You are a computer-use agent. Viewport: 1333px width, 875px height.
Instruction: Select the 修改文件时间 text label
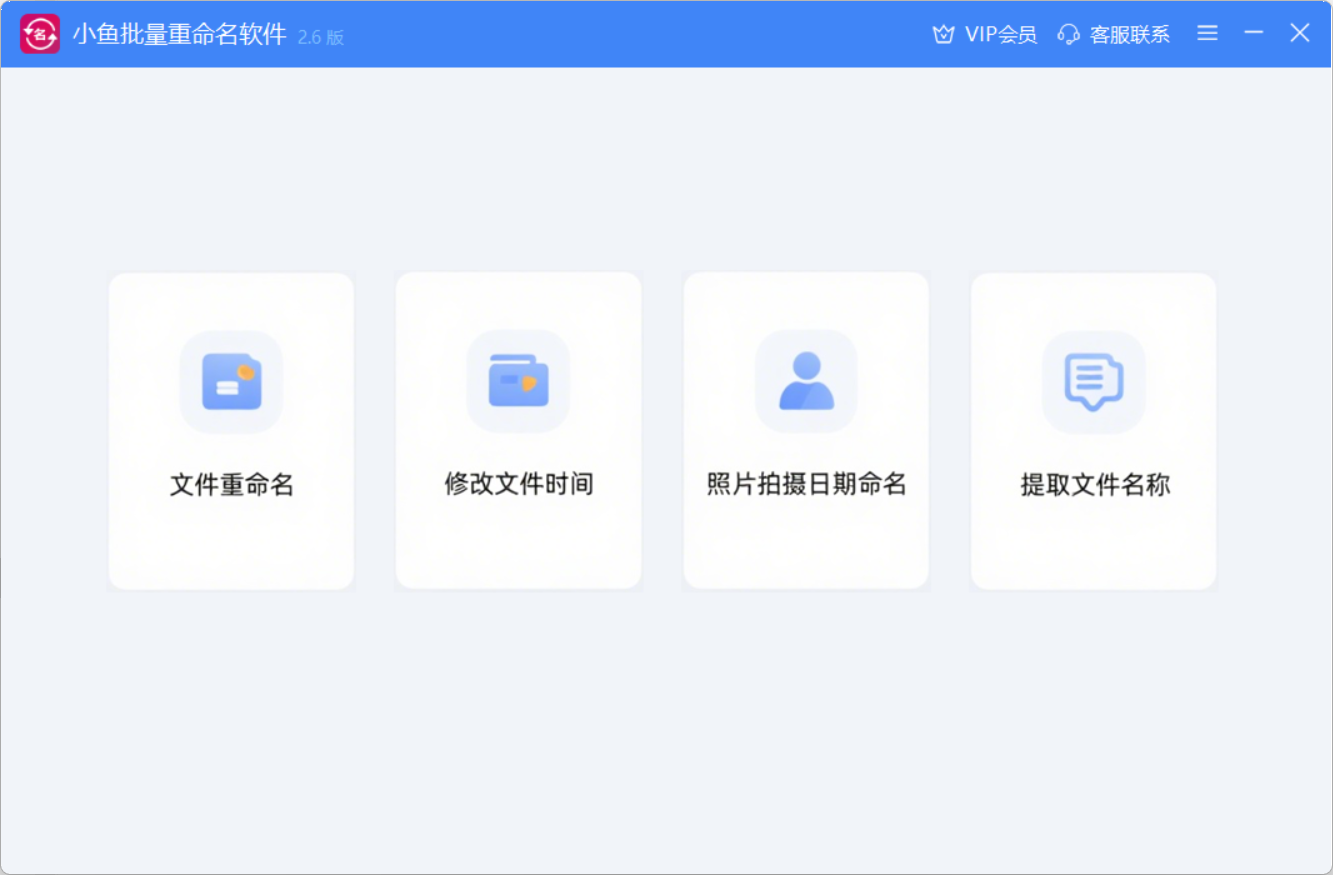[518, 485]
